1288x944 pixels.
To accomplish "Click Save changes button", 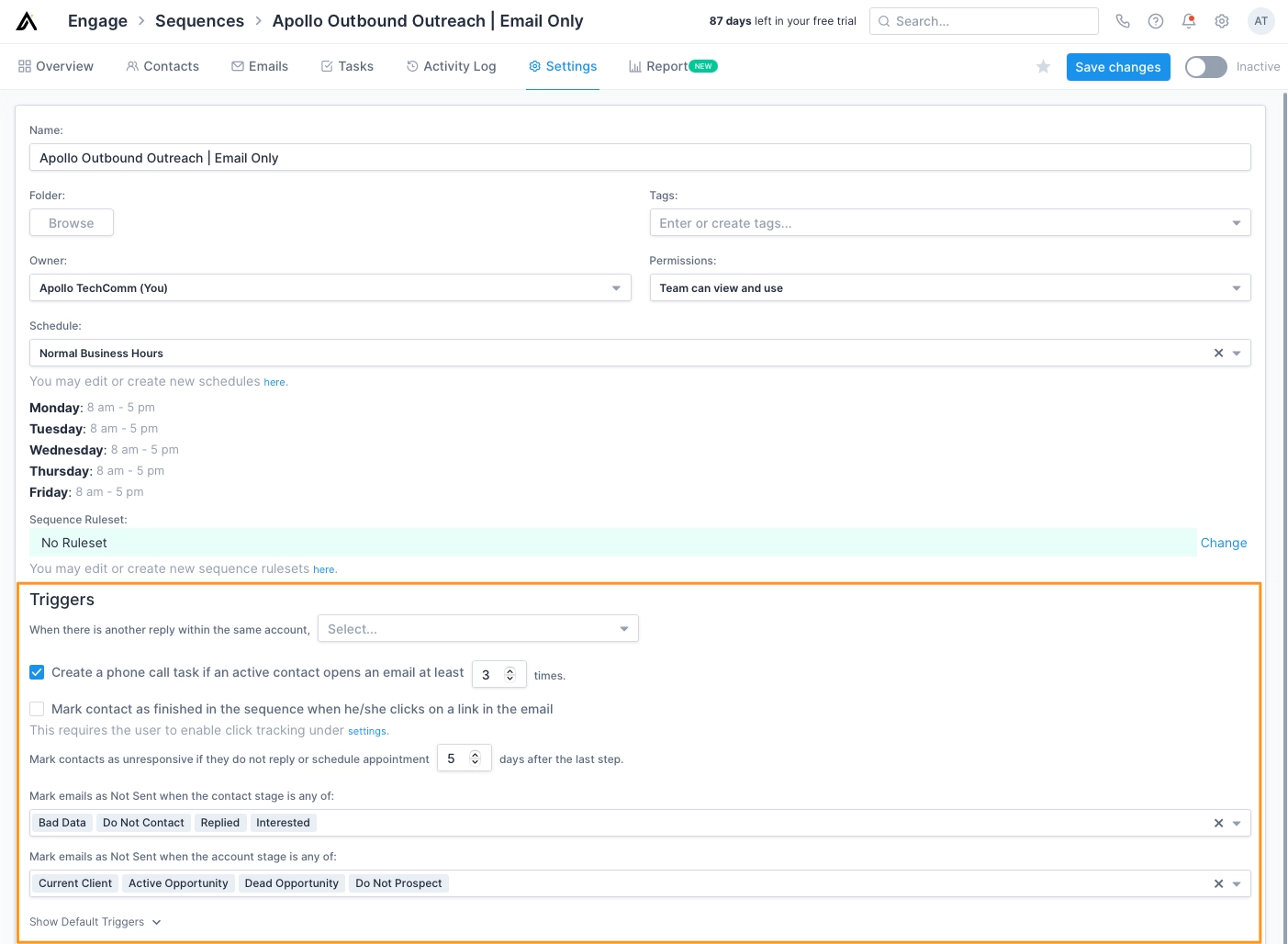I will pos(1118,67).
